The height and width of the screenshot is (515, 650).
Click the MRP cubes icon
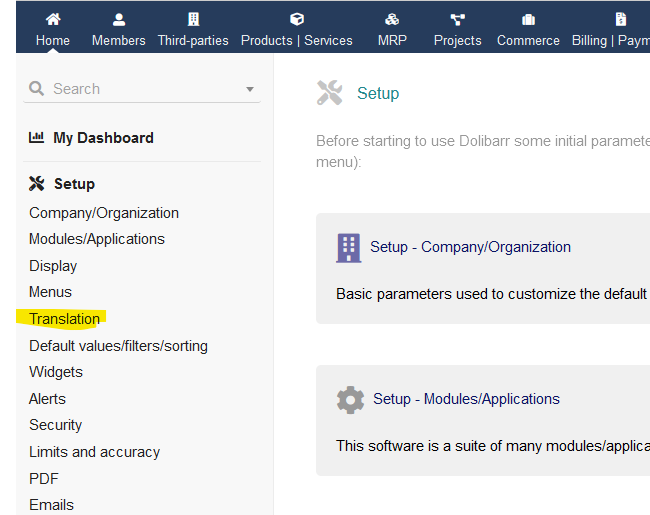(392, 19)
